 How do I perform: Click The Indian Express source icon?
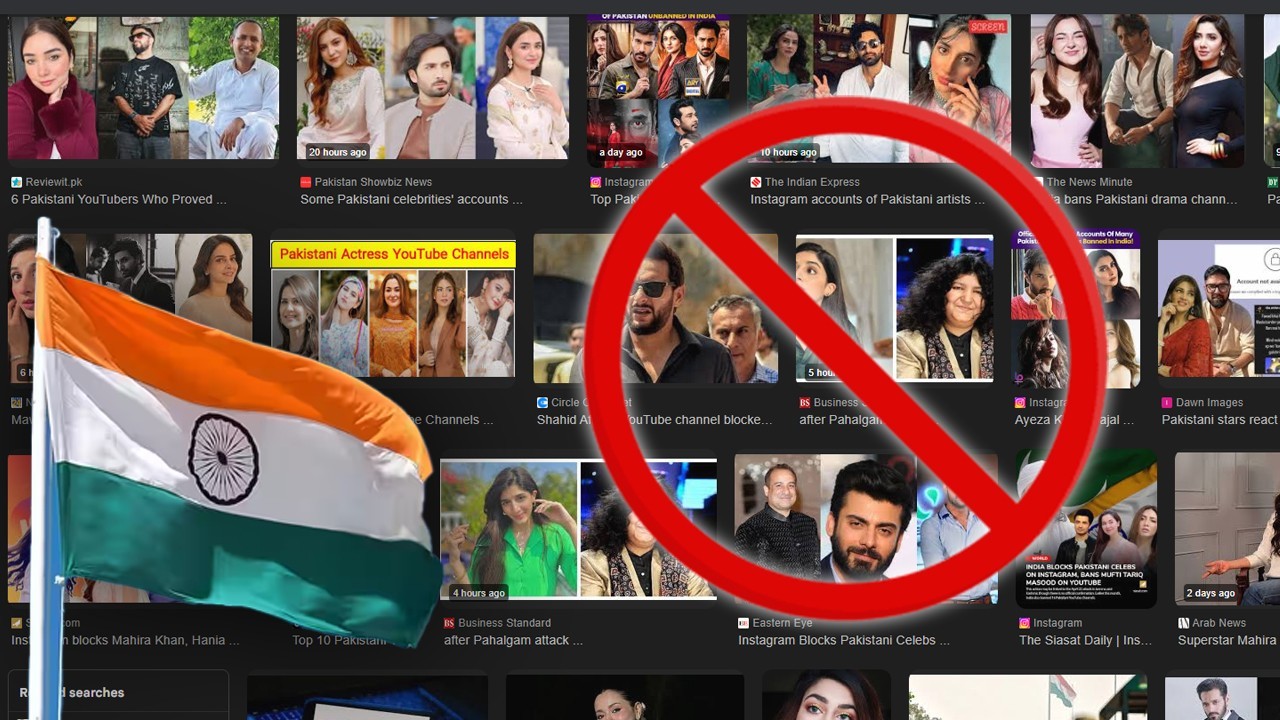[756, 182]
